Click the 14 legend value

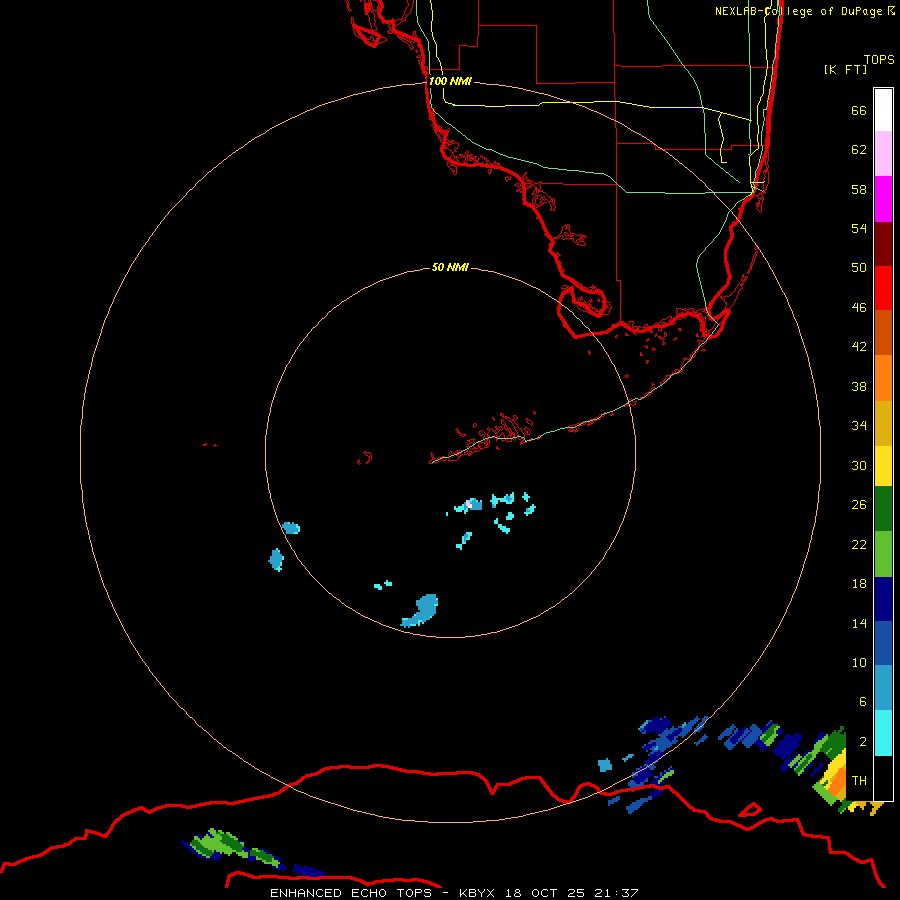coord(859,623)
